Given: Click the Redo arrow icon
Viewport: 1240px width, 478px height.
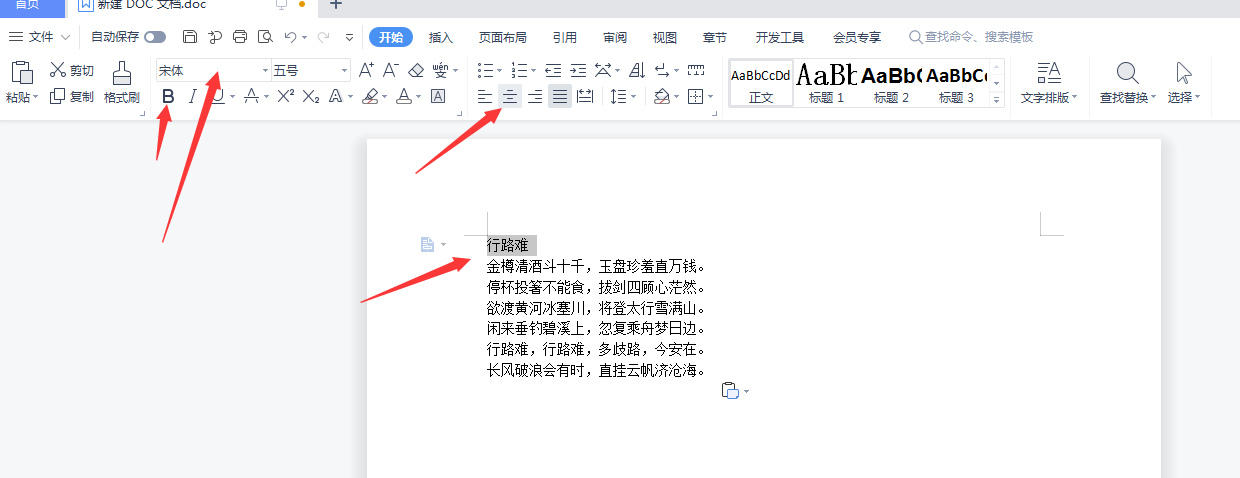Looking at the screenshot, I should point(323,37).
